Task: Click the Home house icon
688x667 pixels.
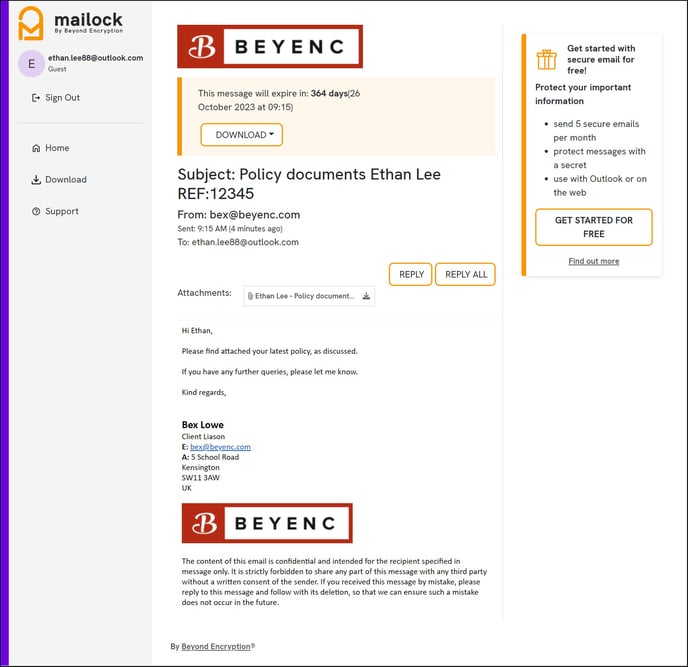Action: point(36,148)
